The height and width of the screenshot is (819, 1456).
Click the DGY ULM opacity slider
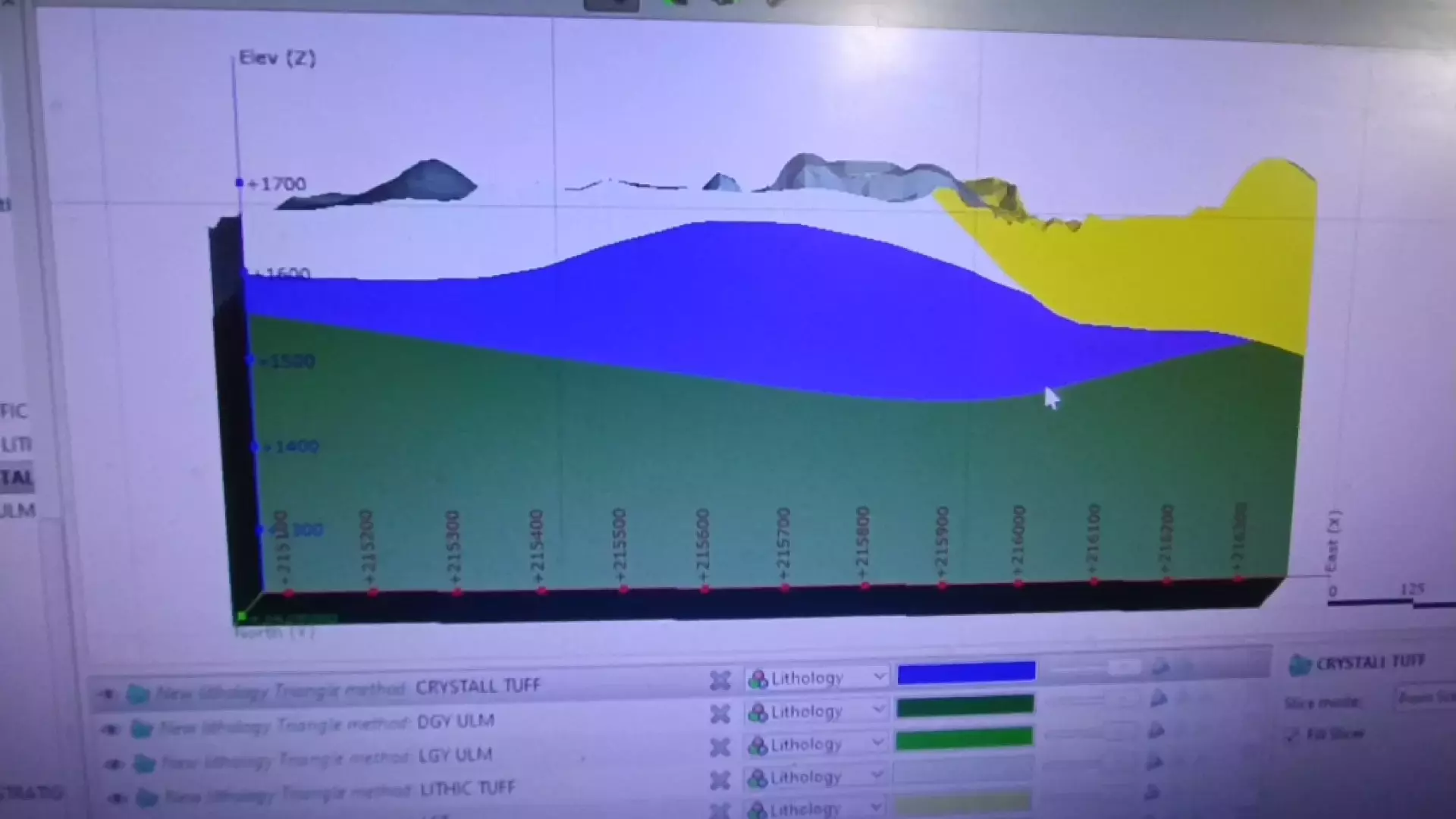1092,701
